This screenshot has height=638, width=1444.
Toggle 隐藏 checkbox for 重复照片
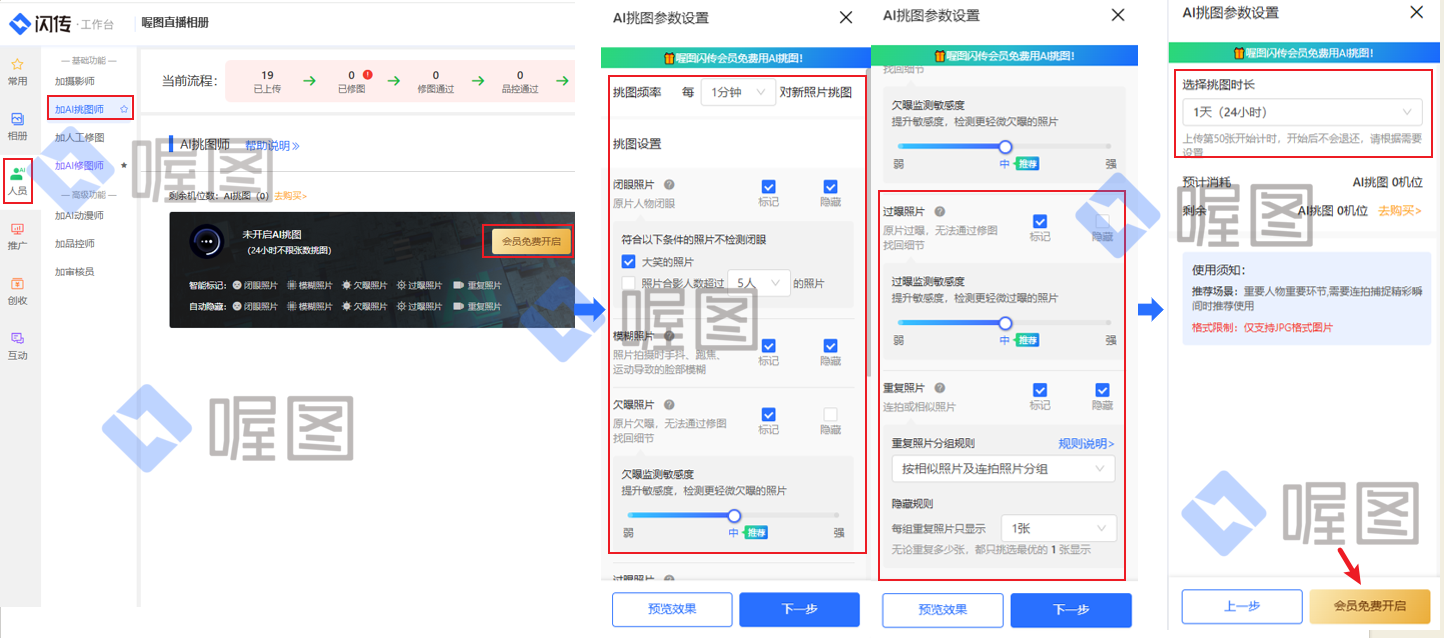(x=1102, y=390)
